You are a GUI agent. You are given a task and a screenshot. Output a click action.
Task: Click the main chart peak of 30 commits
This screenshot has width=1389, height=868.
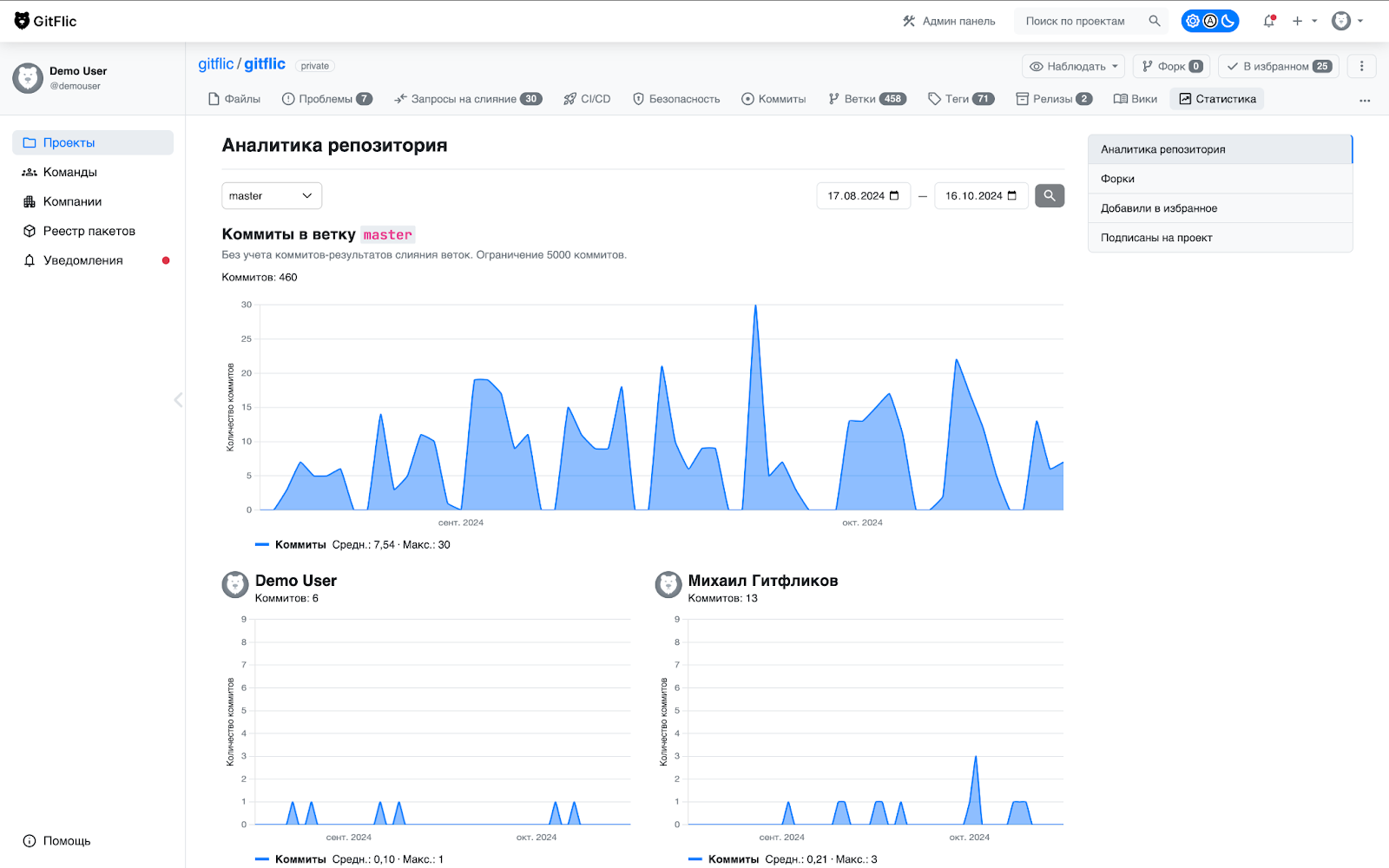point(755,306)
